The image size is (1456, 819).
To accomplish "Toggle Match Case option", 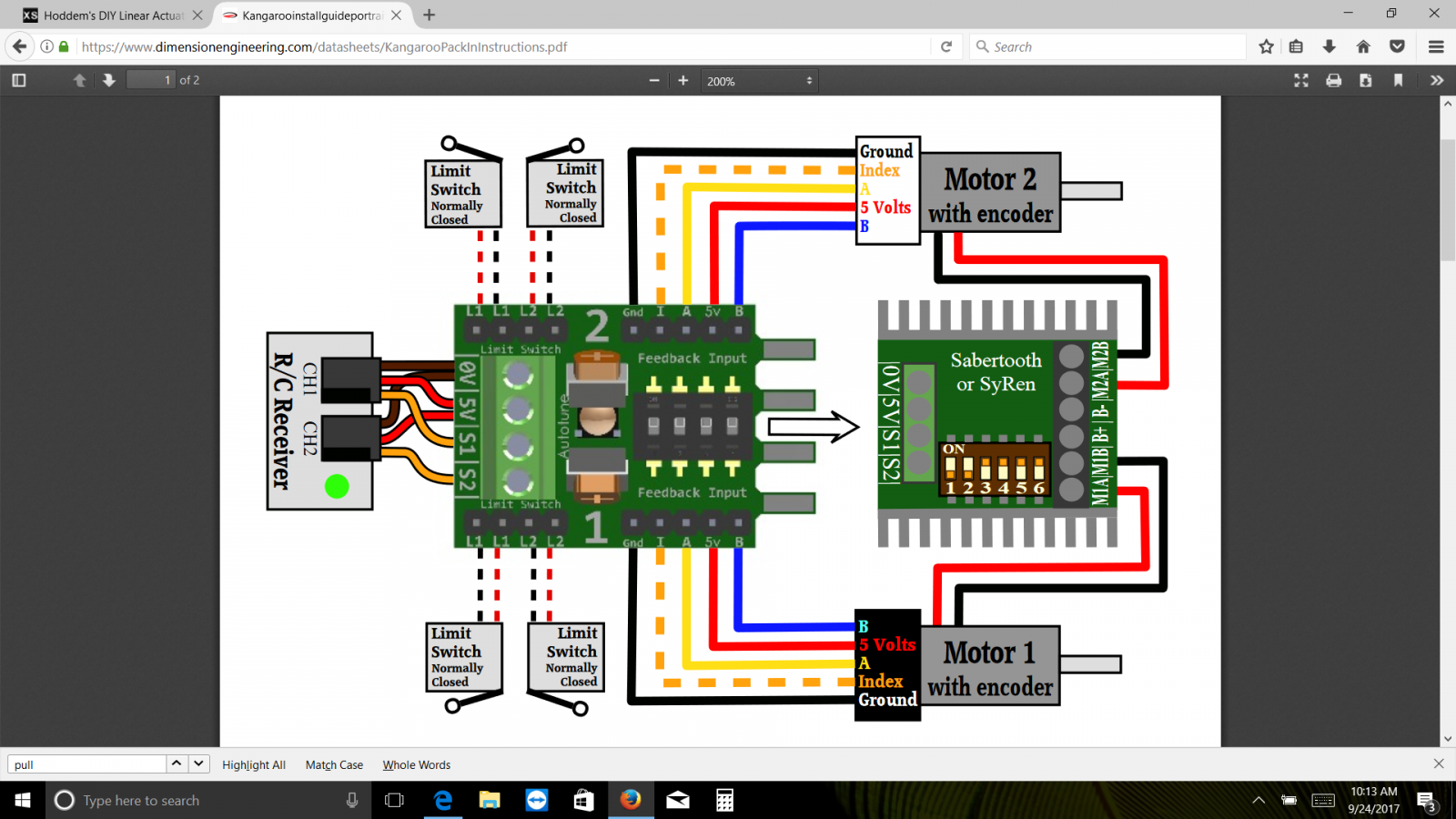I will click(x=334, y=765).
